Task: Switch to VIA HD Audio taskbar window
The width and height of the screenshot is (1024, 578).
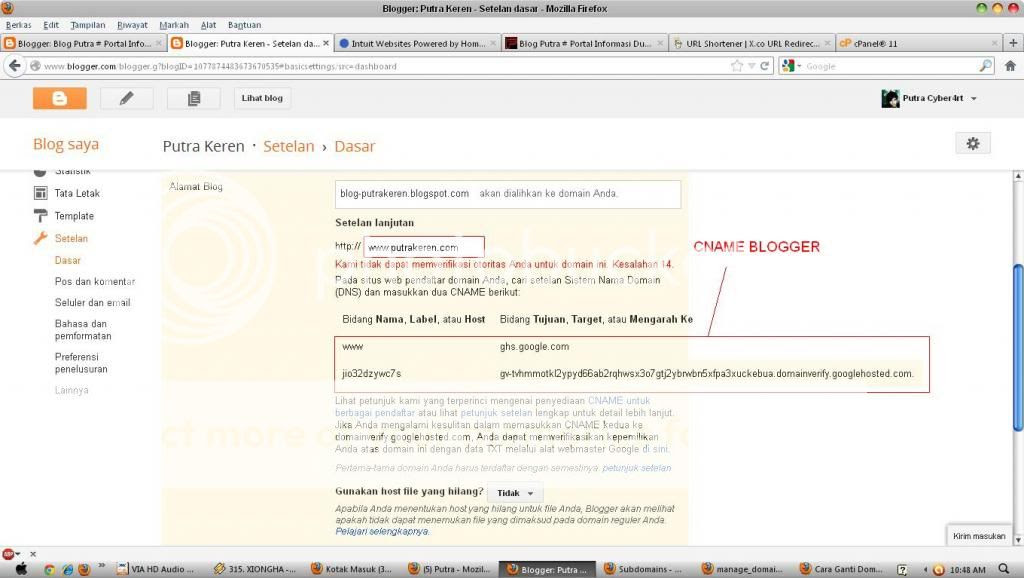Action: click(x=157, y=570)
